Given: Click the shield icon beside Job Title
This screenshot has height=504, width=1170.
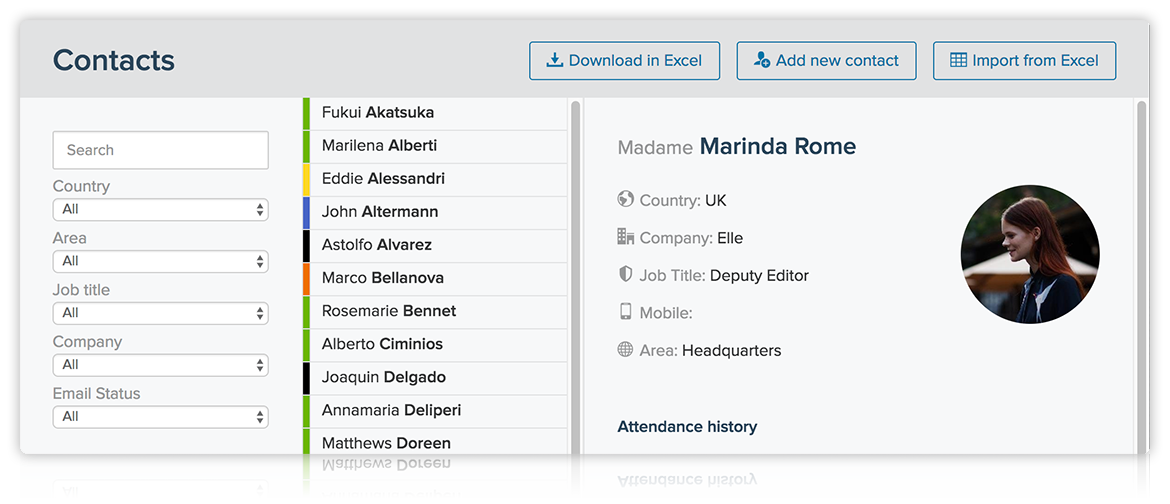Looking at the screenshot, I should (x=625, y=274).
